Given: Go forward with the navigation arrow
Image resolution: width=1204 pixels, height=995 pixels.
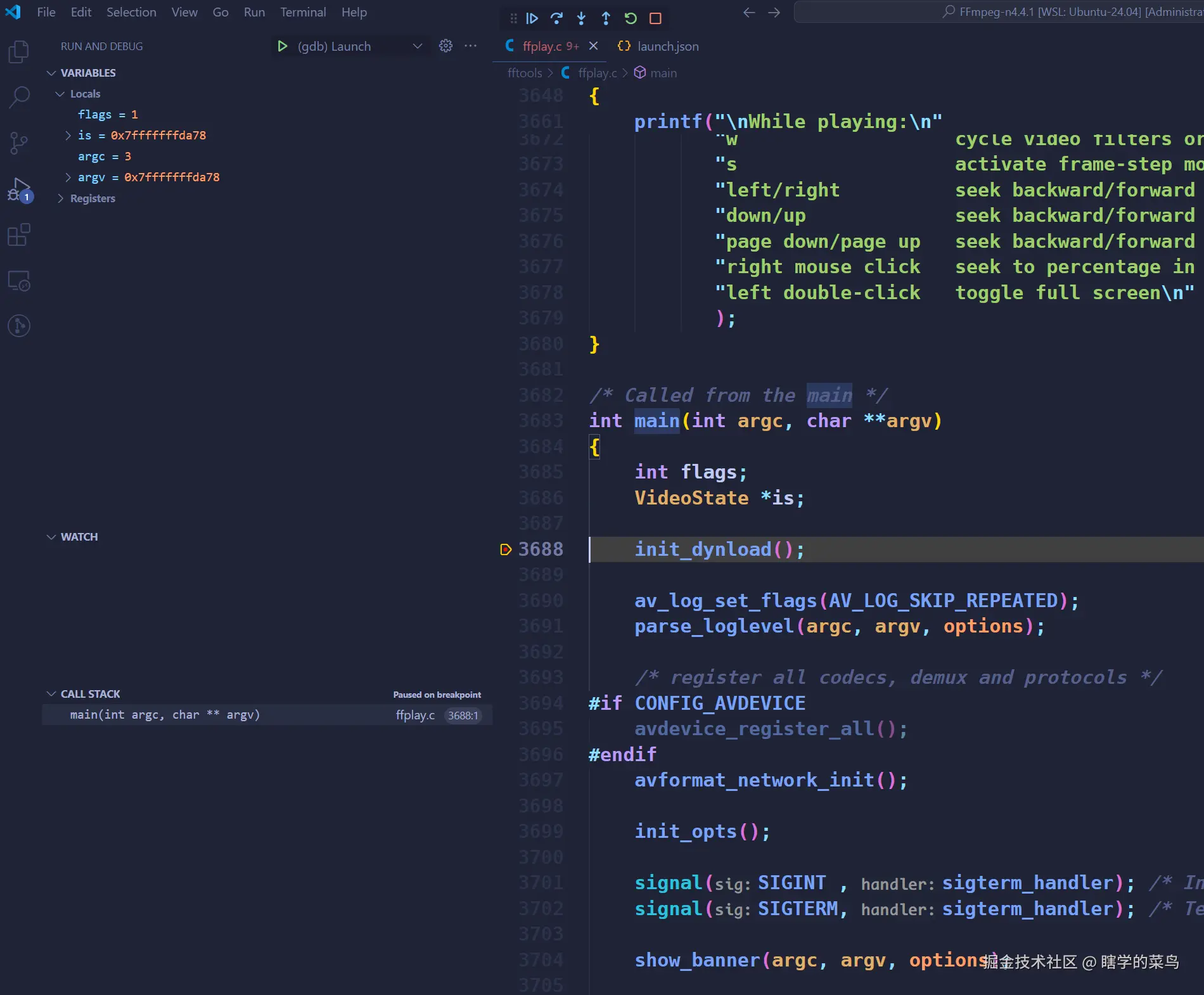Looking at the screenshot, I should [x=774, y=13].
